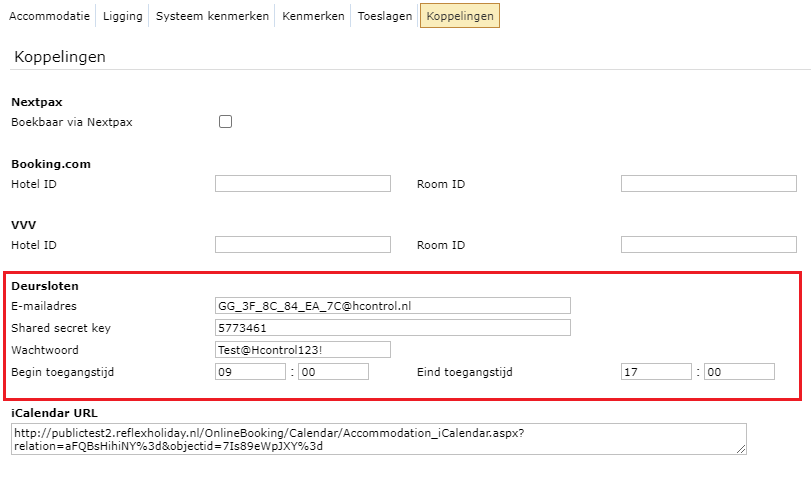This screenshot has width=811, height=499.
Task: Go to Systeem kenmerken tab
Action: pos(212,16)
